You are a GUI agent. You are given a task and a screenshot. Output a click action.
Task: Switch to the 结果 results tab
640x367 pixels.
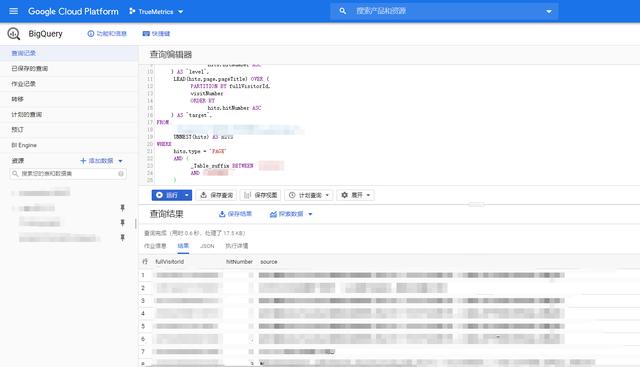[x=183, y=246]
